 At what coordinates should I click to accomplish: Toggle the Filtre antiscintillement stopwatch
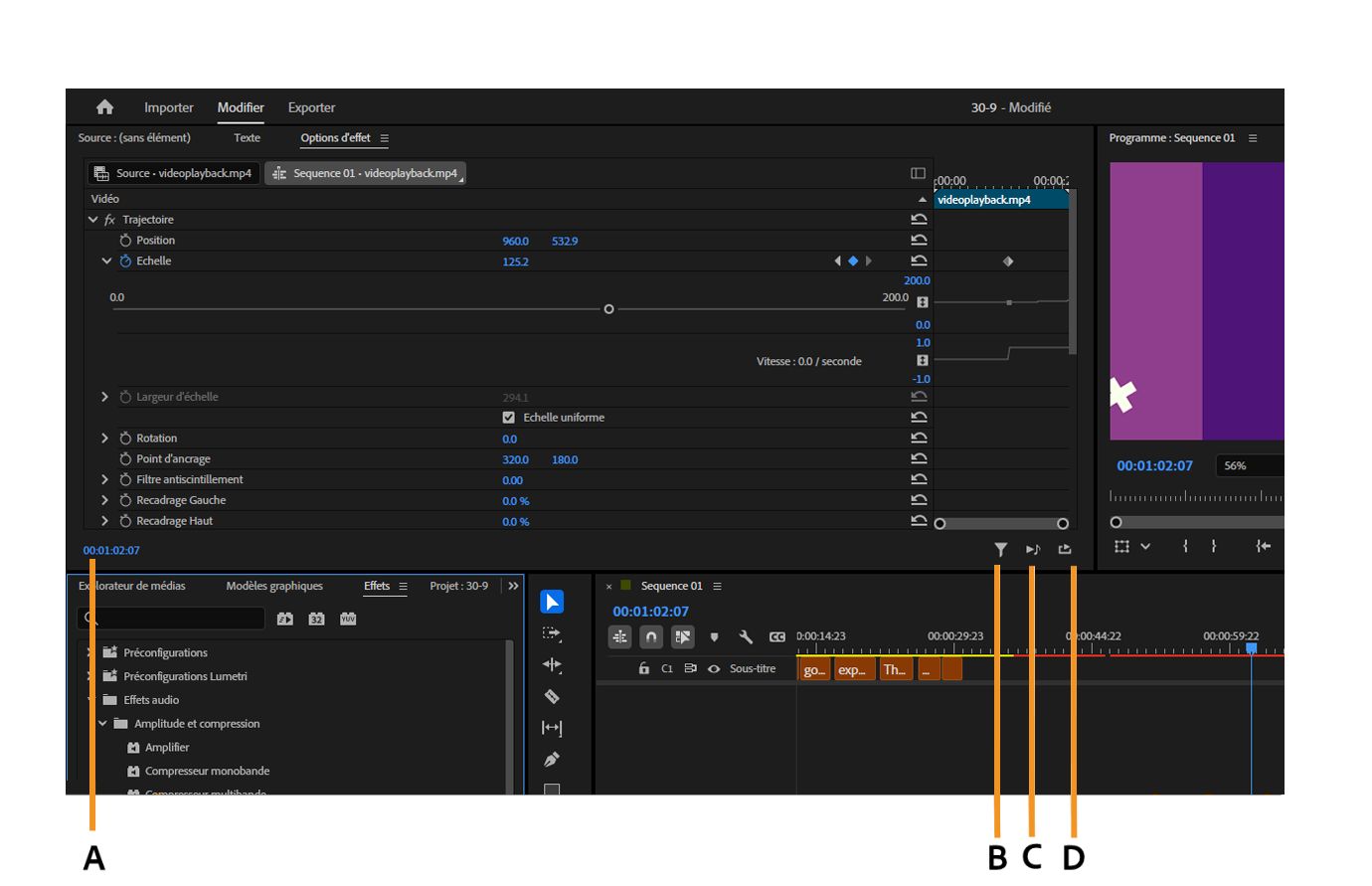(x=125, y=479)
